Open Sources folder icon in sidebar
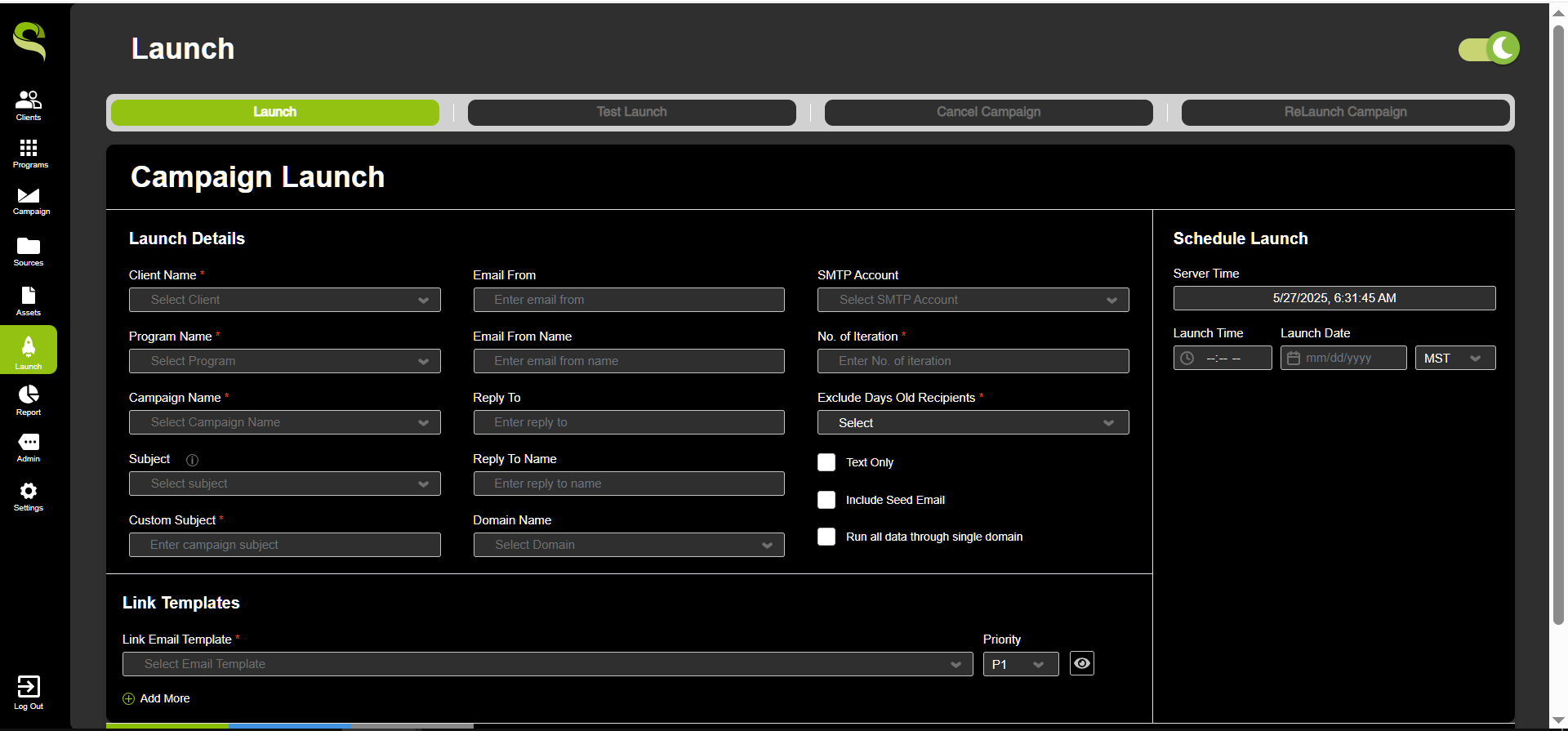 tap(29, 250)
